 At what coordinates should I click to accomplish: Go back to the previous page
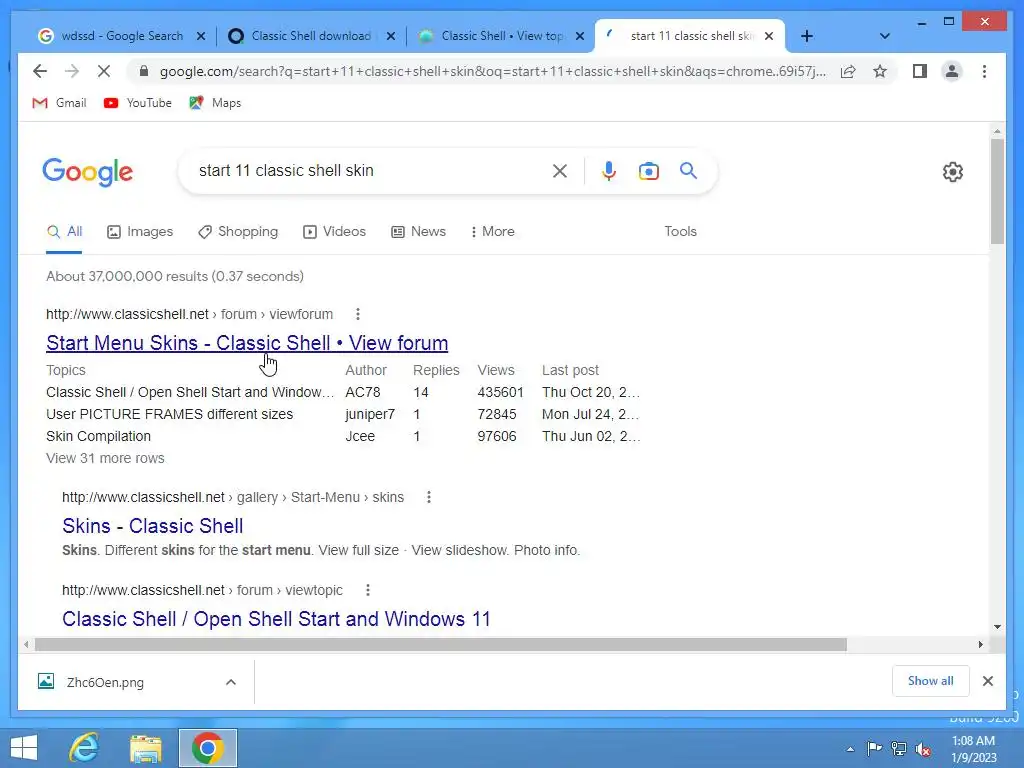(40, 71)
